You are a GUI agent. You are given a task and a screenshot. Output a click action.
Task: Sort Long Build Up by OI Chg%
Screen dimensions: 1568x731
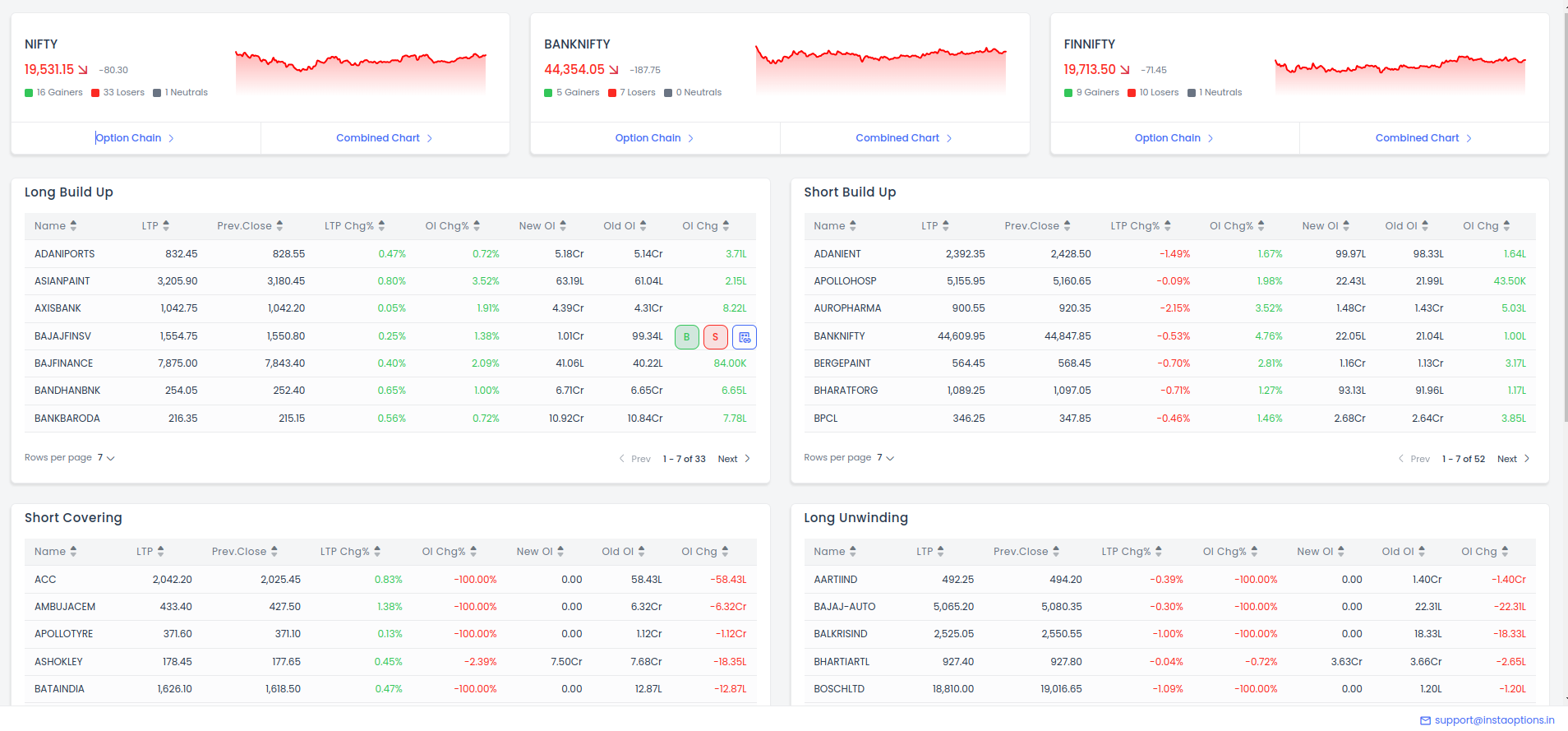pyautogui.click(x=453, y=226)
